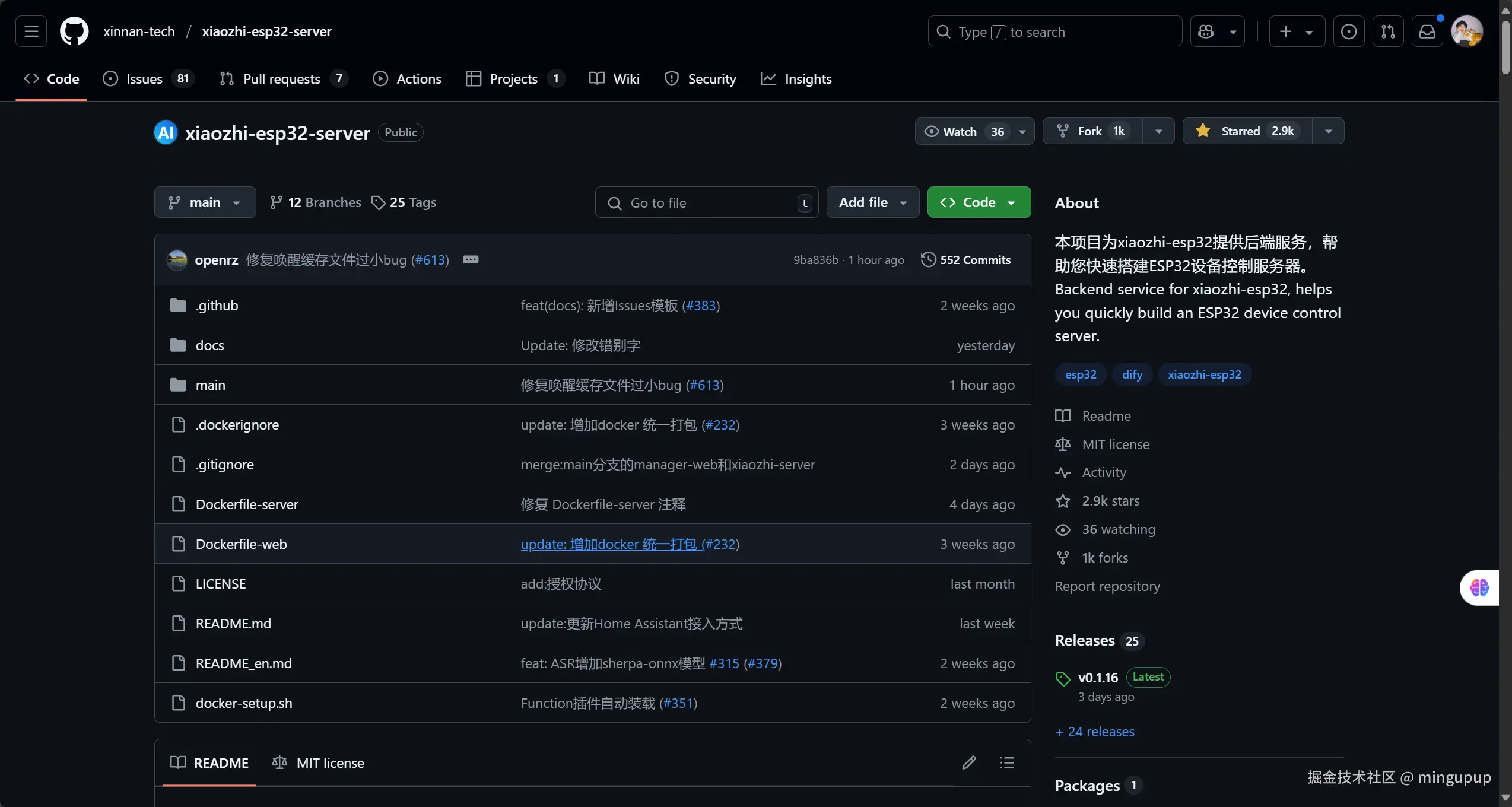Click the issues circle icon in header
The width and height of the screenshot is (1512, 807).
(x=1348, y=31)
